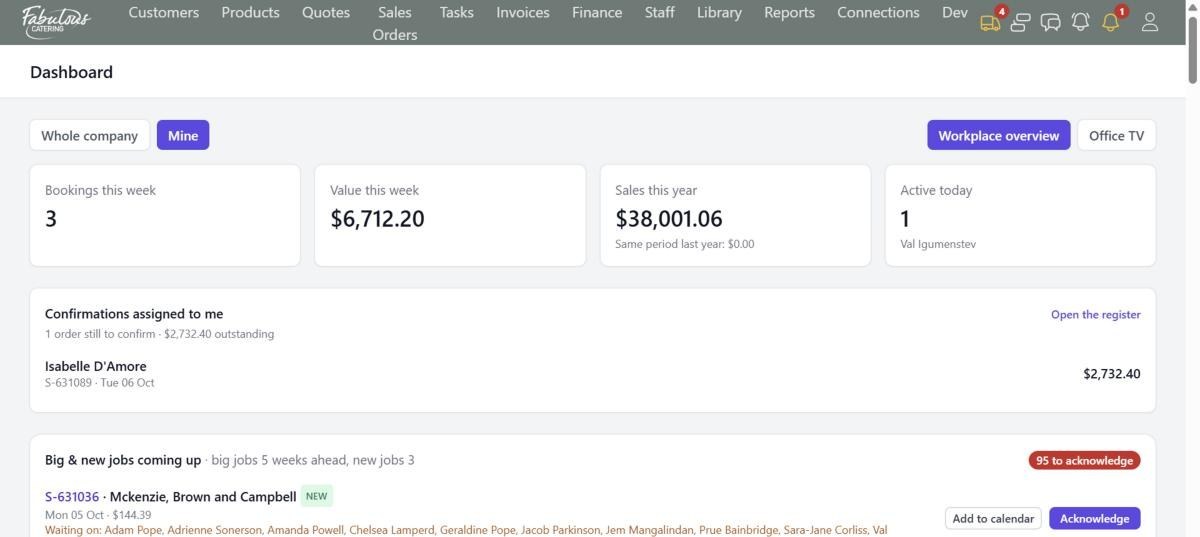The width and height of the screenshot is (1200, 537).
Task: Click the stacked cards workflow icon in header
Action: (1020, 22)
